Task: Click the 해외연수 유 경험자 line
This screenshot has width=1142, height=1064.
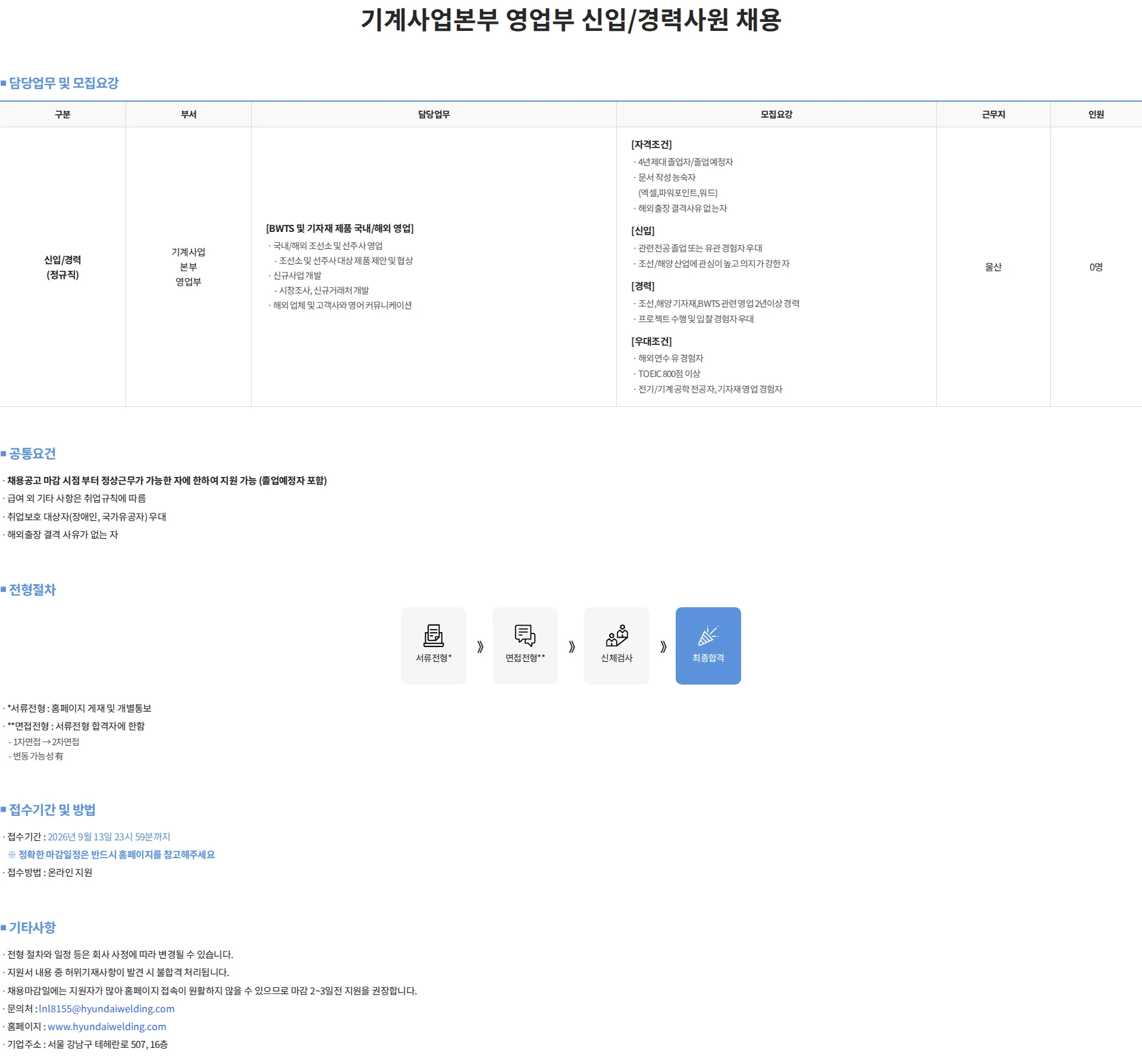Action: click(x=670, y=358)
